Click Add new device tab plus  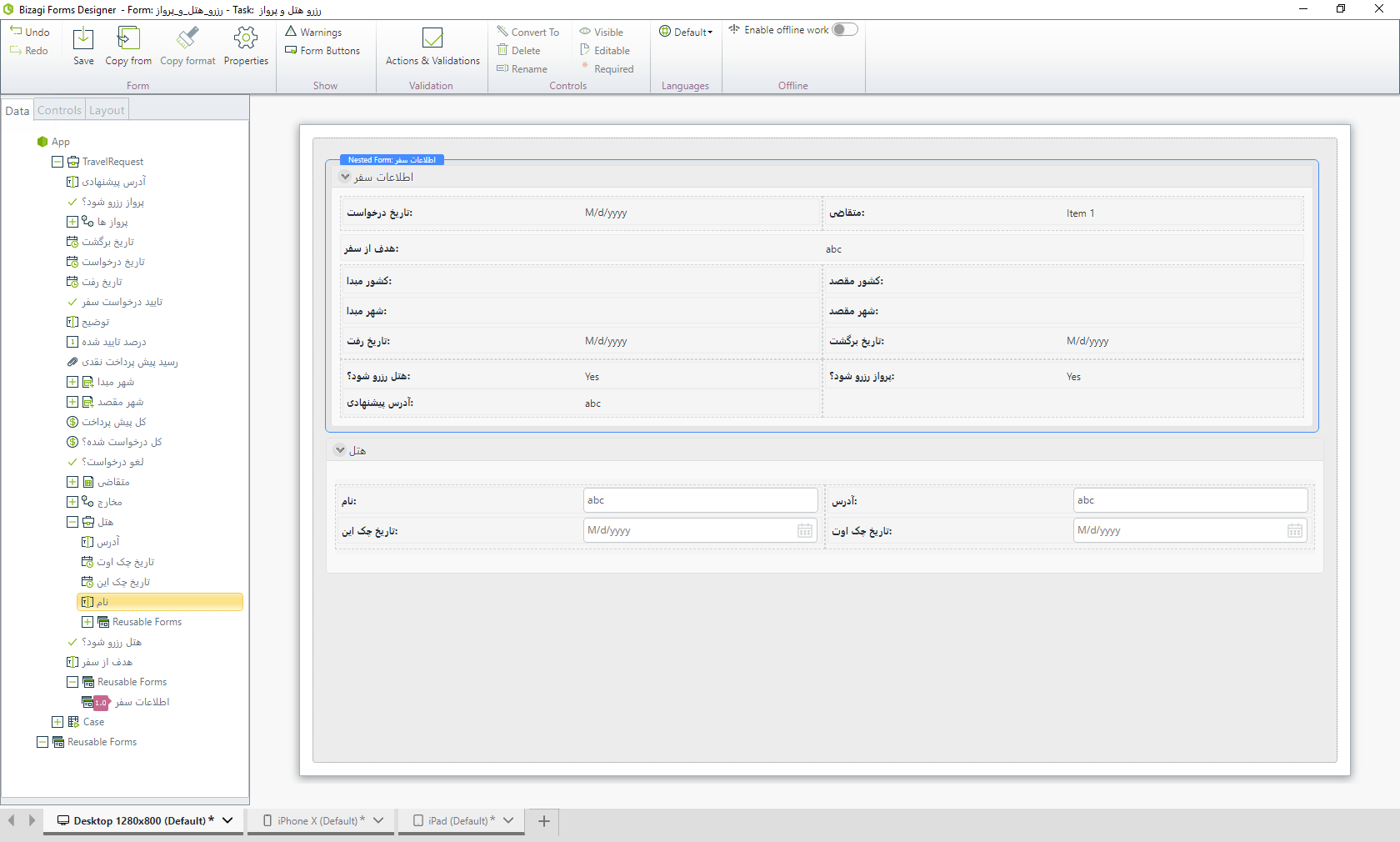tap(544, 821)
